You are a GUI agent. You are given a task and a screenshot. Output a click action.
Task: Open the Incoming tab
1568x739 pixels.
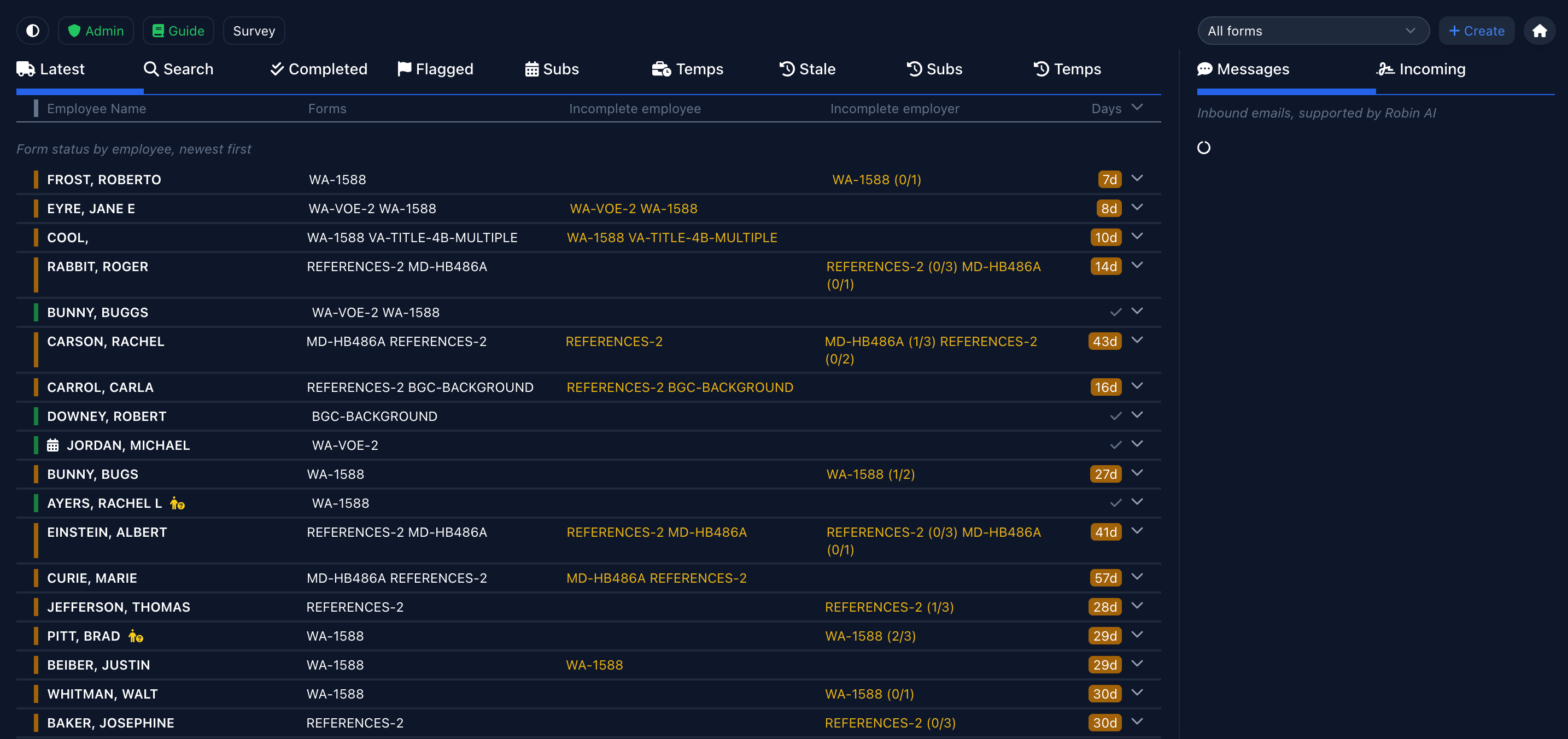tap(1421, 69)
